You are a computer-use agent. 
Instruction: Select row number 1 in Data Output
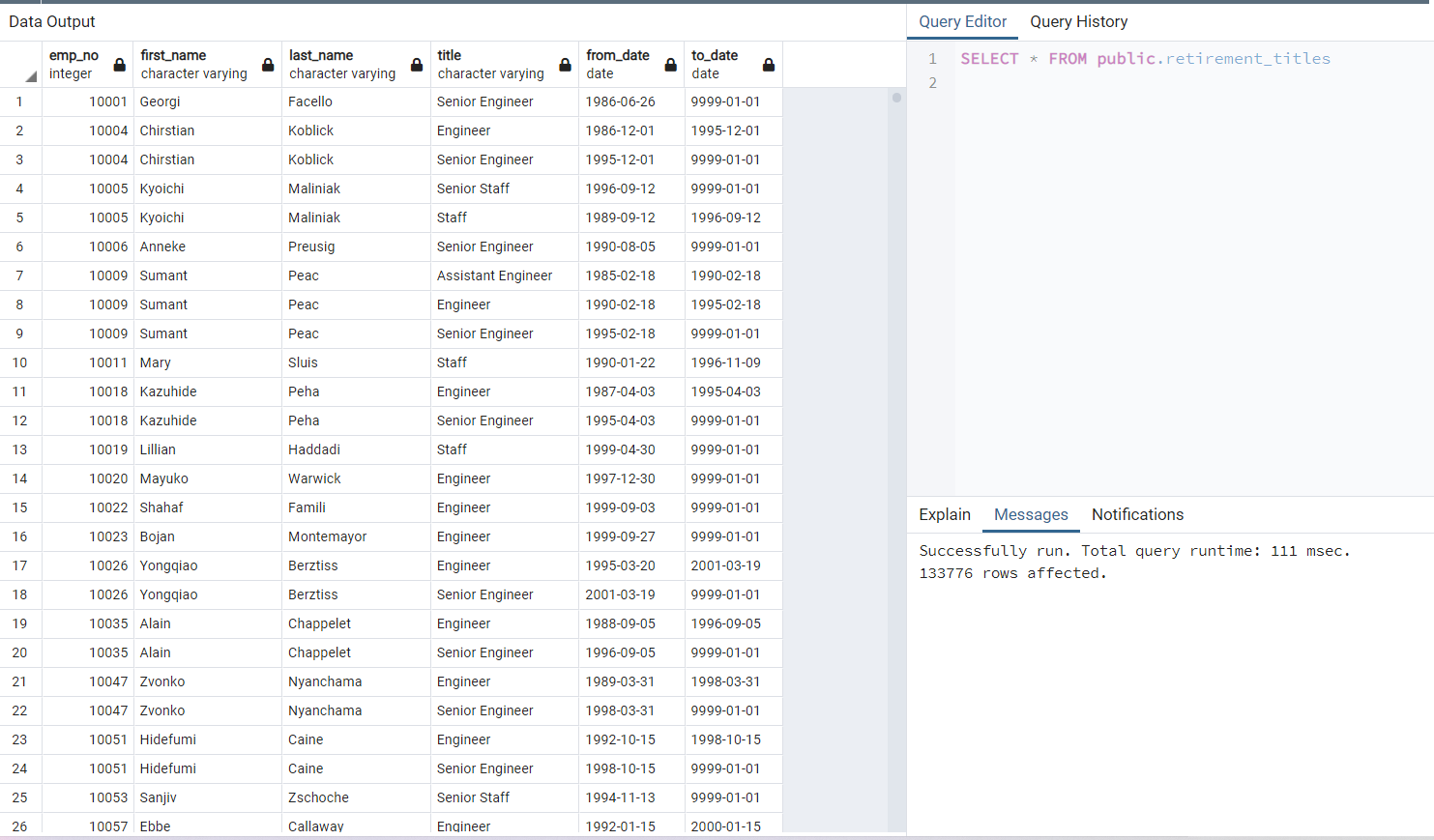(19, 101)
